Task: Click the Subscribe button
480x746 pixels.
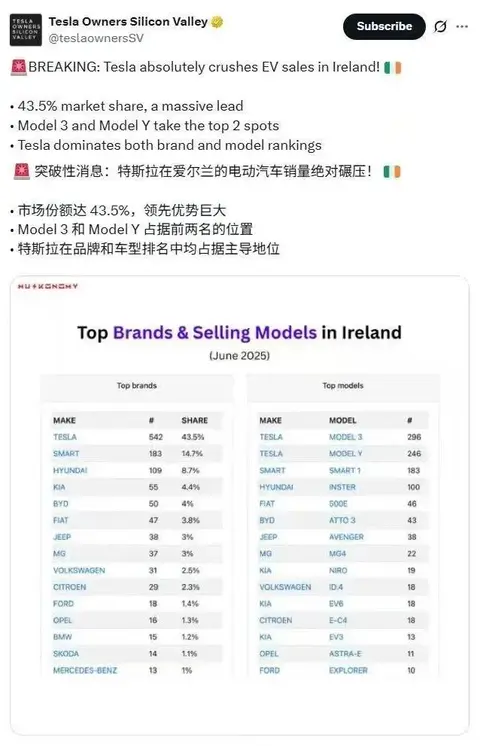Action: click(384, 26)
